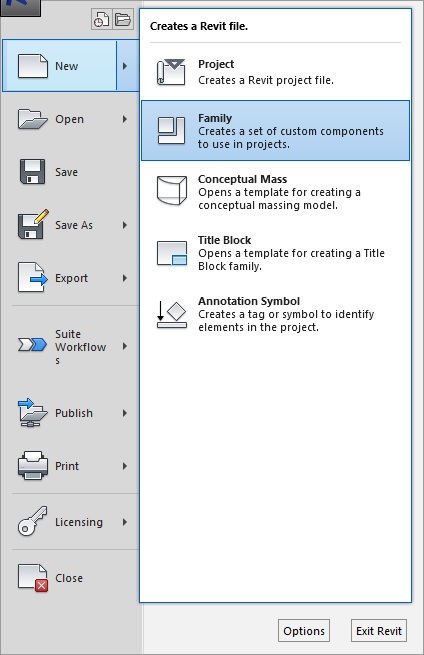Show Recent Documents icon
Screen dimensions: 424x655
(x=102, y=19)
